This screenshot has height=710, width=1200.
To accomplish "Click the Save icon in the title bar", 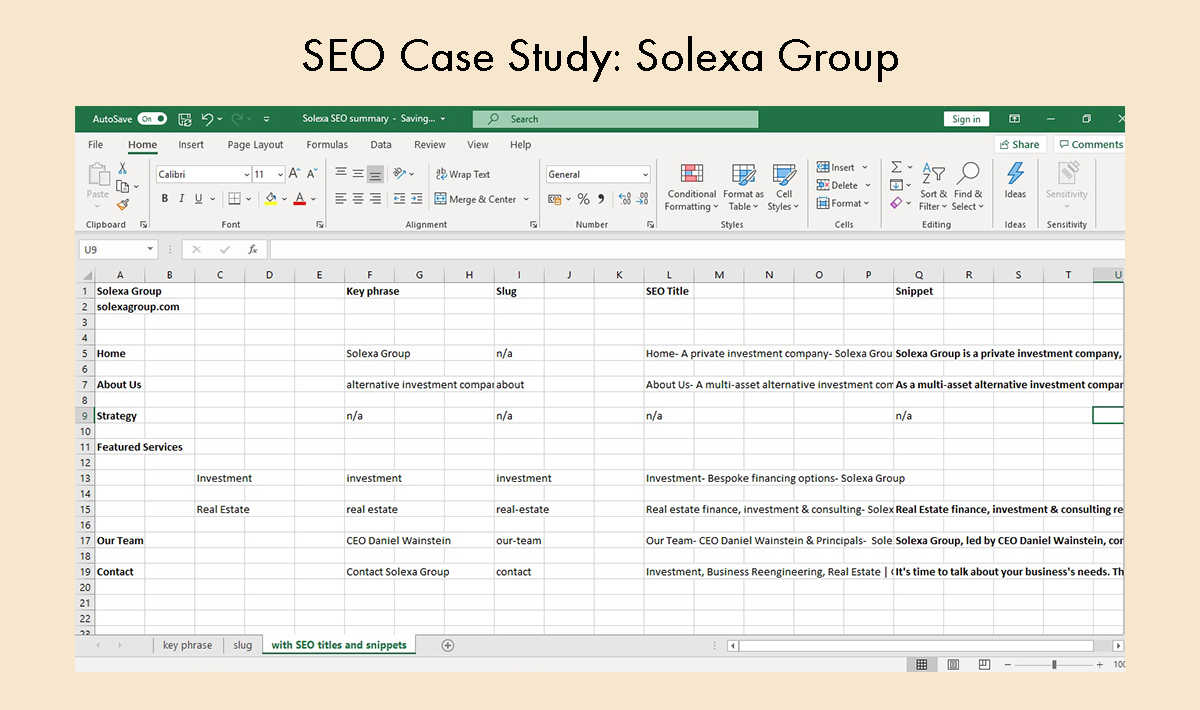I will (185, 119).
